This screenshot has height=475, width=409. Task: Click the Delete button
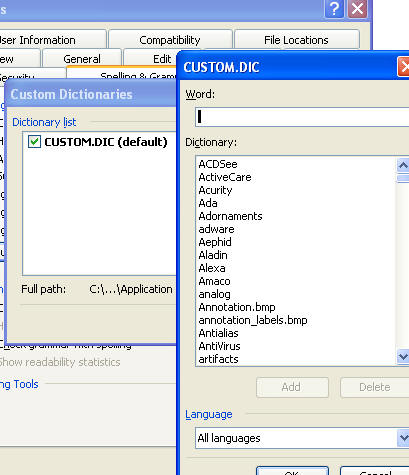375,387
